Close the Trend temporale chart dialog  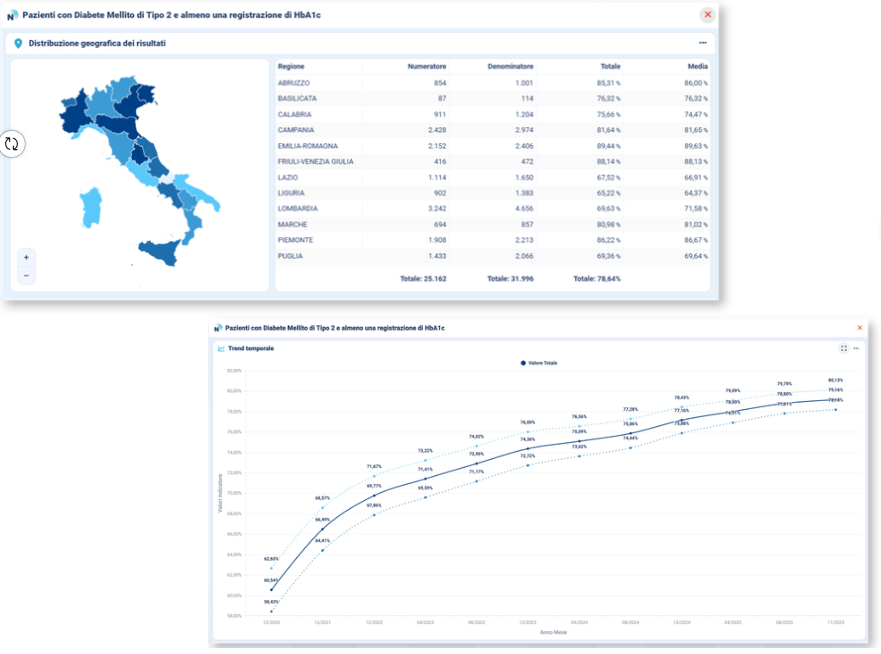[x=859, y=328]
